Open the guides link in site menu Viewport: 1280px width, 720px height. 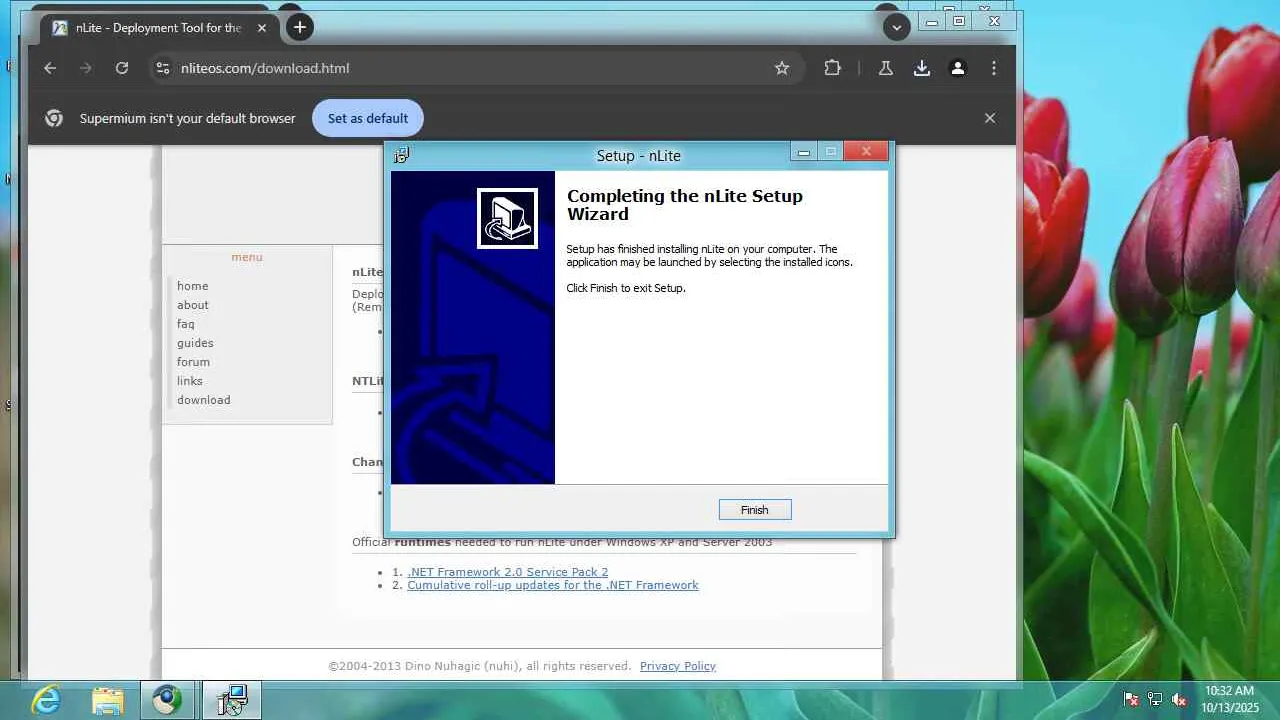click(195, 343)
